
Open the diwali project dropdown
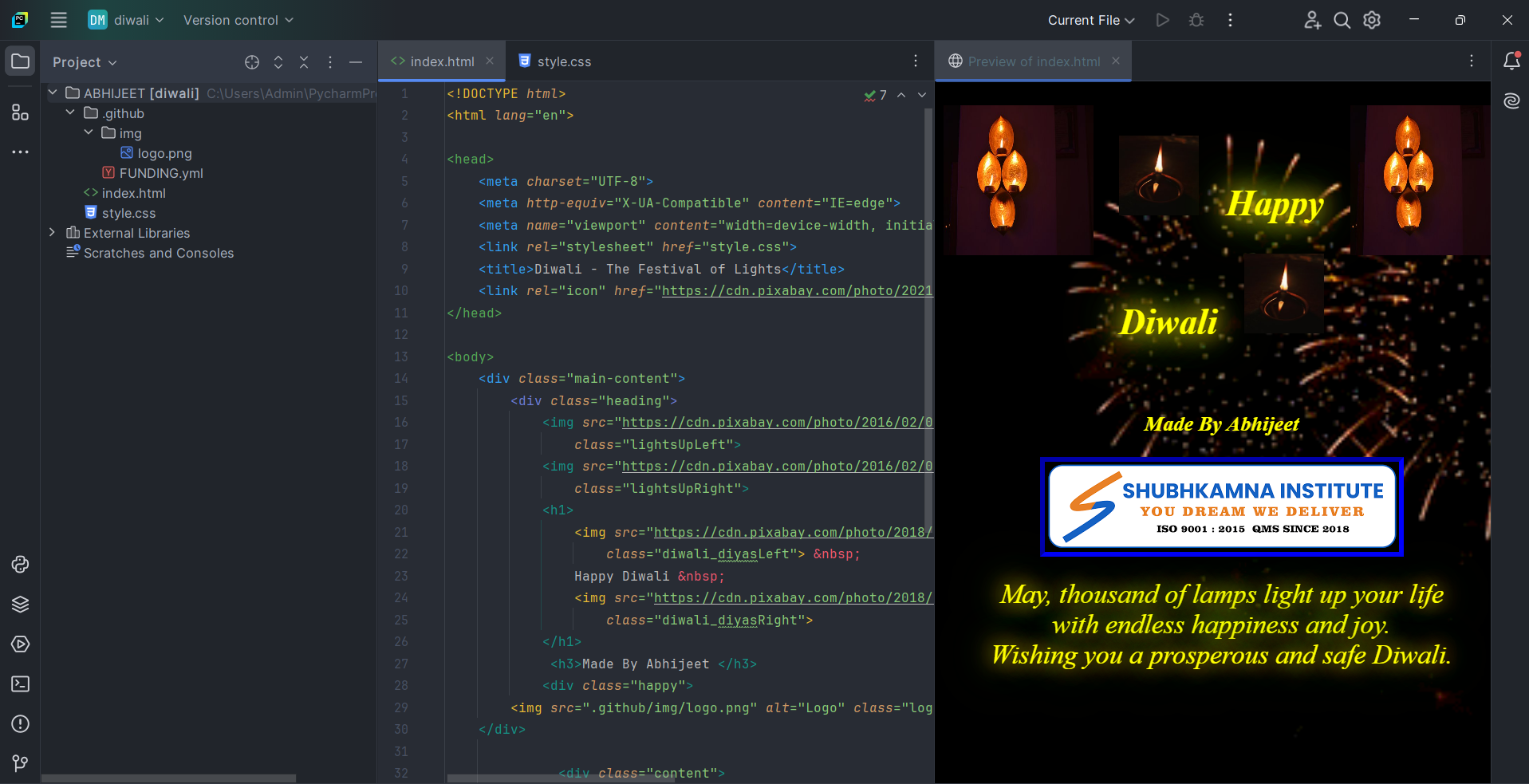click(126, 20)
